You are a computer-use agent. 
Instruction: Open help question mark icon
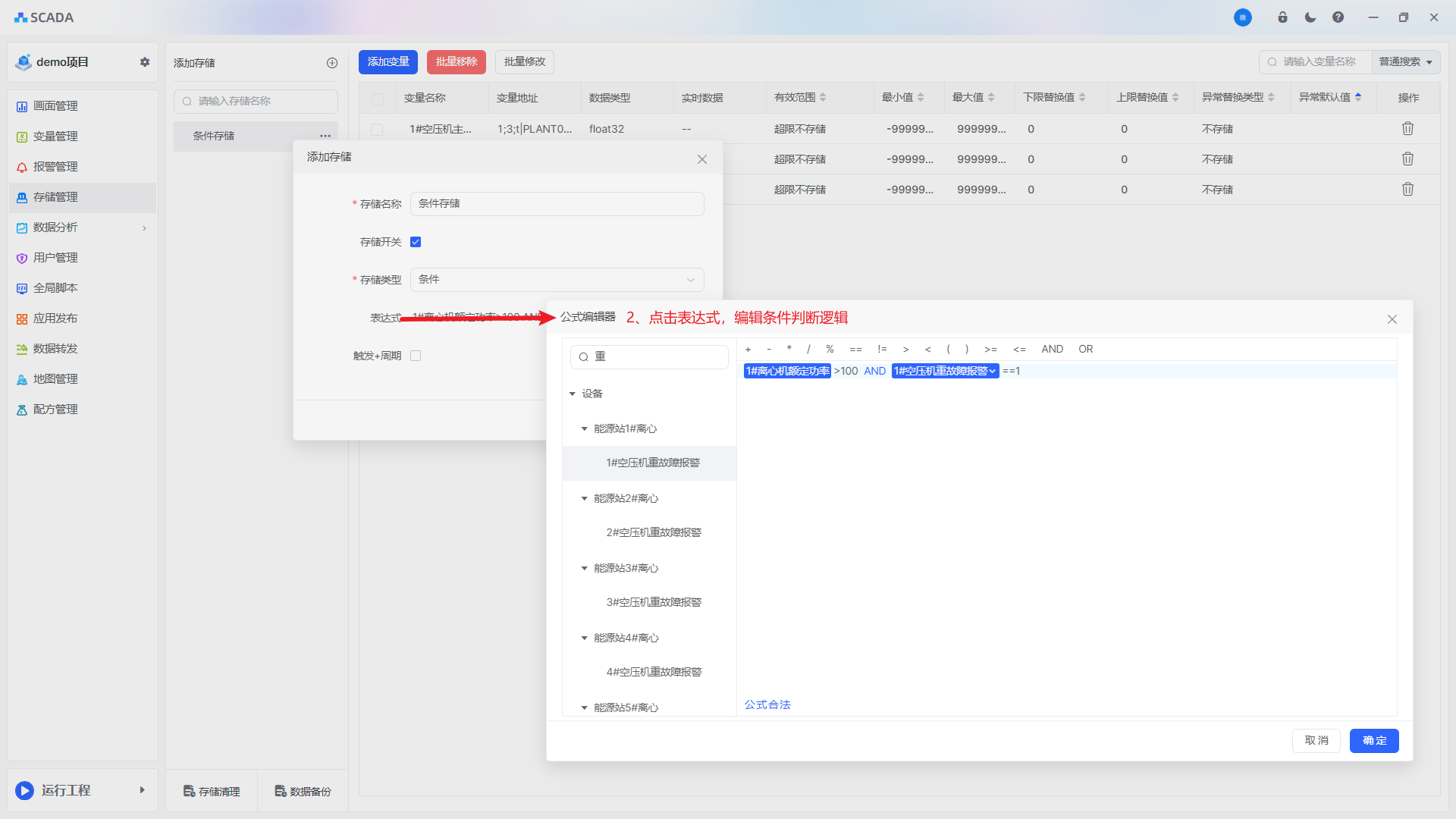pos(1338,17)
